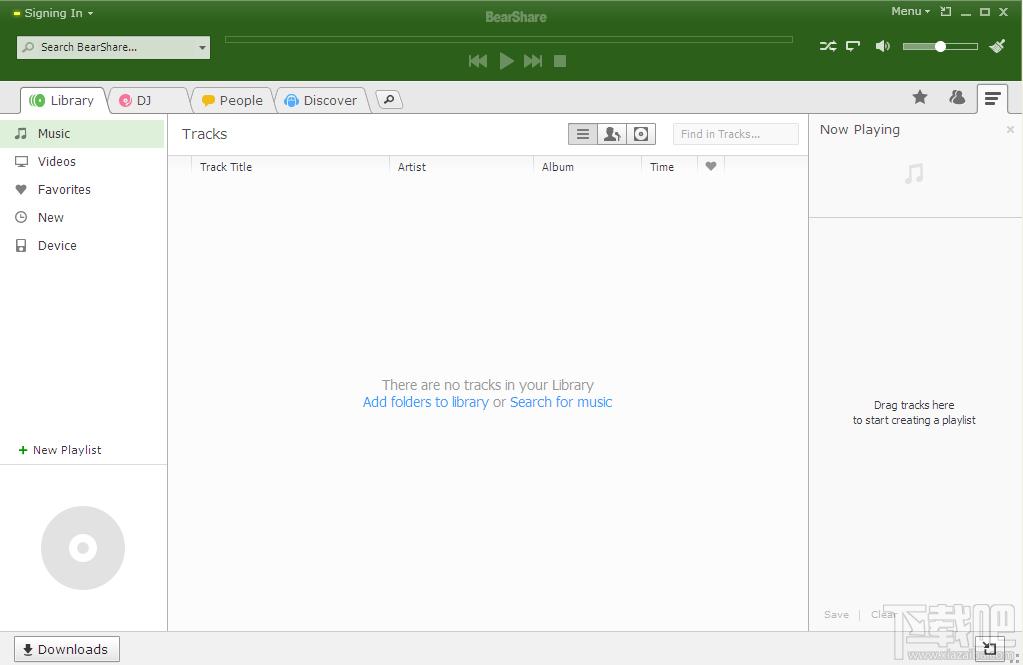Click the friends icon next to star
The height and width of the screenshot is (665, 1023).
pyautogui.click(x=957, y=97)
